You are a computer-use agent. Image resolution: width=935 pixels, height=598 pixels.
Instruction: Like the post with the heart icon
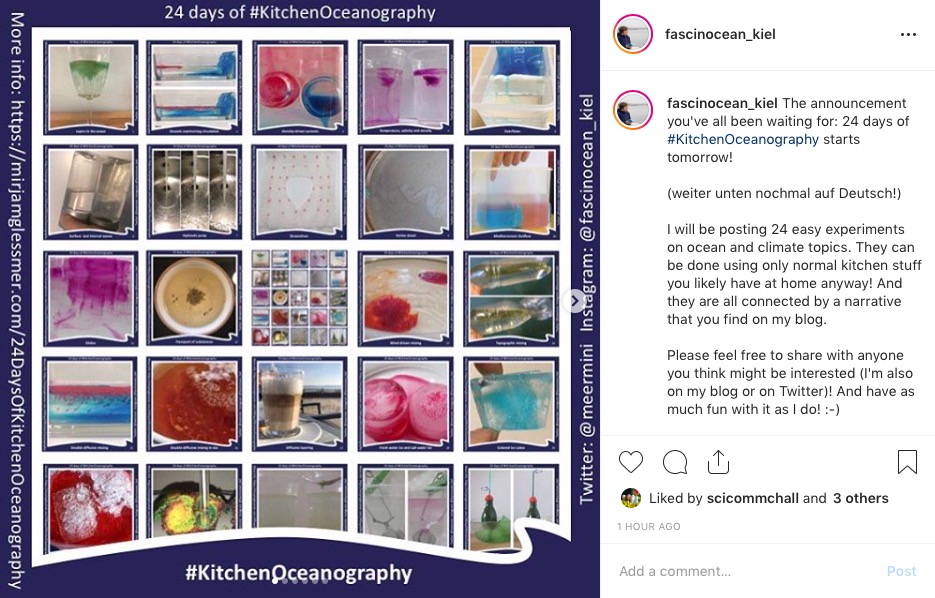pos(630,462)
